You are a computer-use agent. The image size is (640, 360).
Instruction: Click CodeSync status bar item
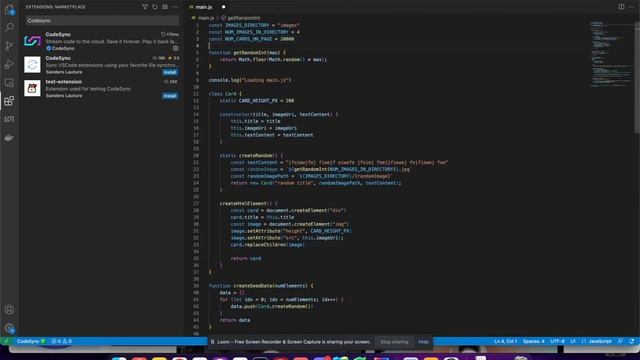pyautogui.click(x=31, y=341)
